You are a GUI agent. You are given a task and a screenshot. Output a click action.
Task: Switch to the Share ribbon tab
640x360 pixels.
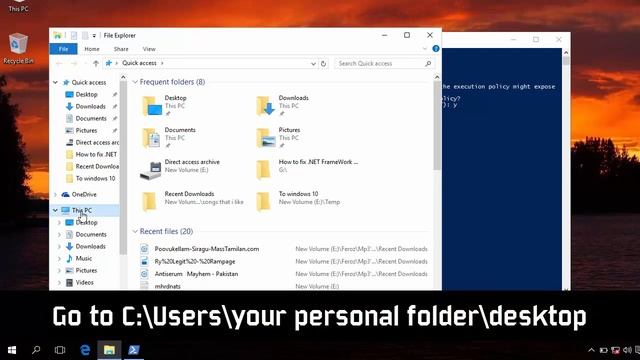(x=121, y=49)
